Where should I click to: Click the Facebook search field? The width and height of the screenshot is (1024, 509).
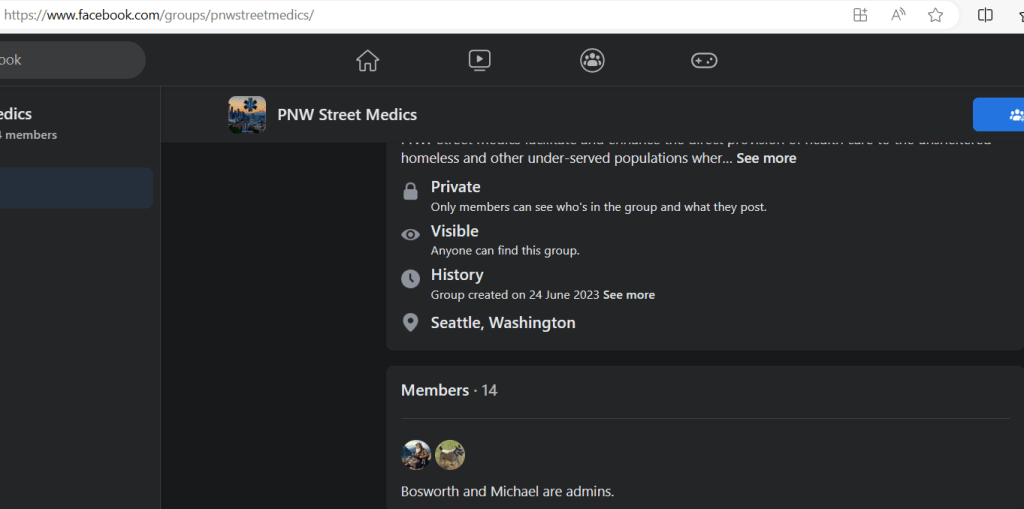point(70,60)
